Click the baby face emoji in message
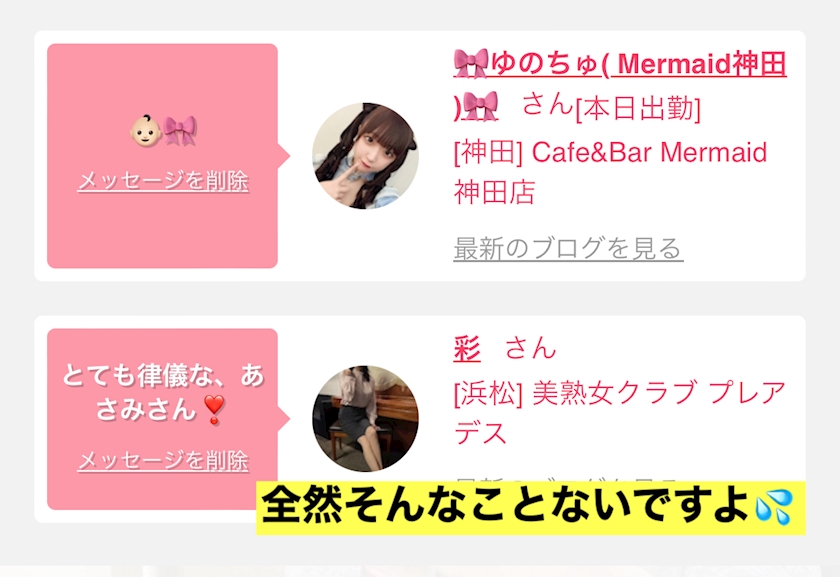840x577 pixels. [146, 130]
